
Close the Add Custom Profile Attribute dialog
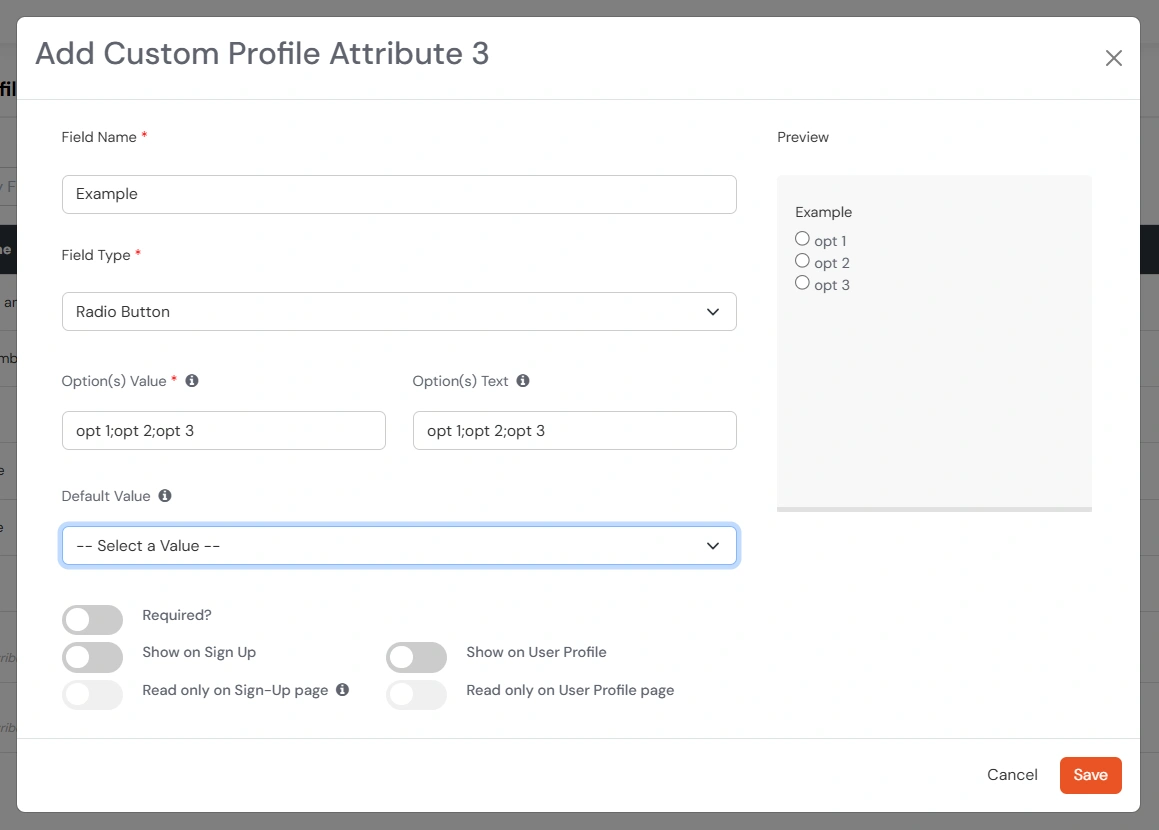click(1113, 58)
